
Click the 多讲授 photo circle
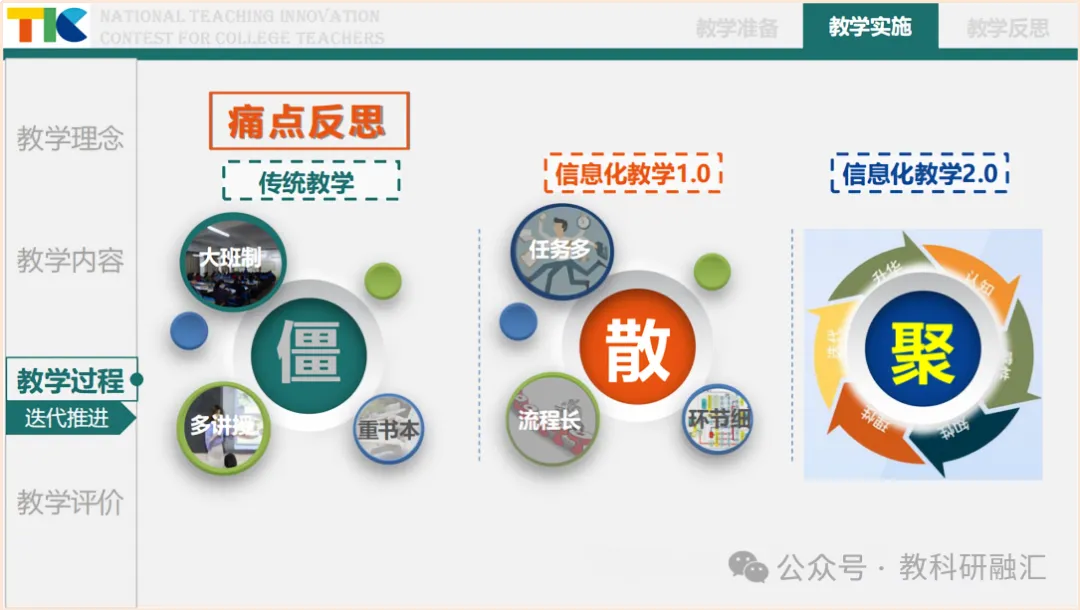pos(222,427)
